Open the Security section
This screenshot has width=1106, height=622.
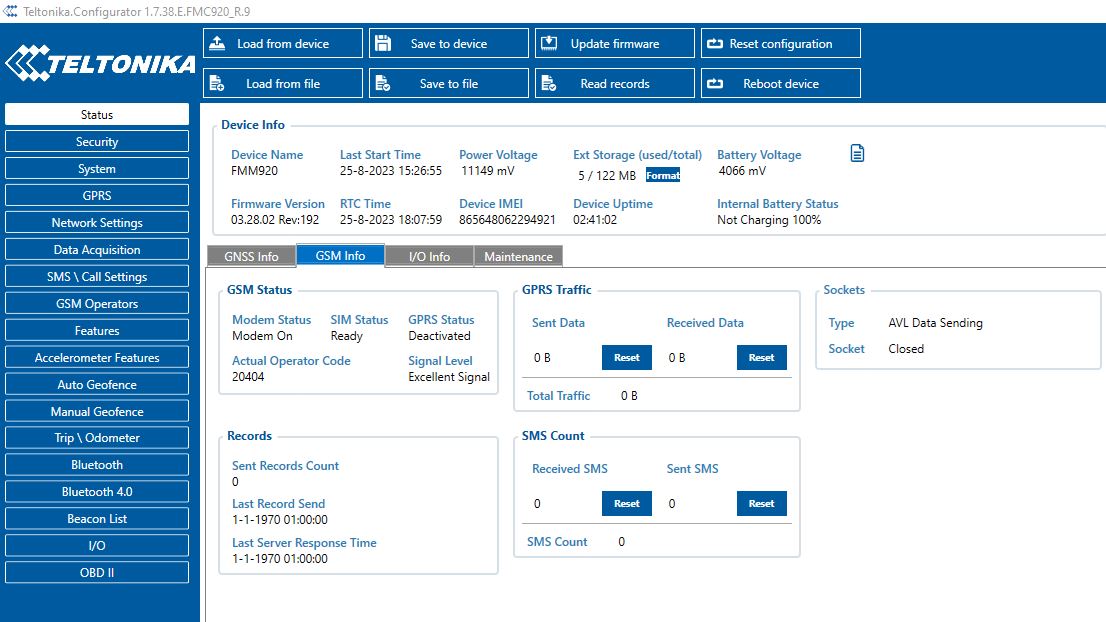pos(97,141)
